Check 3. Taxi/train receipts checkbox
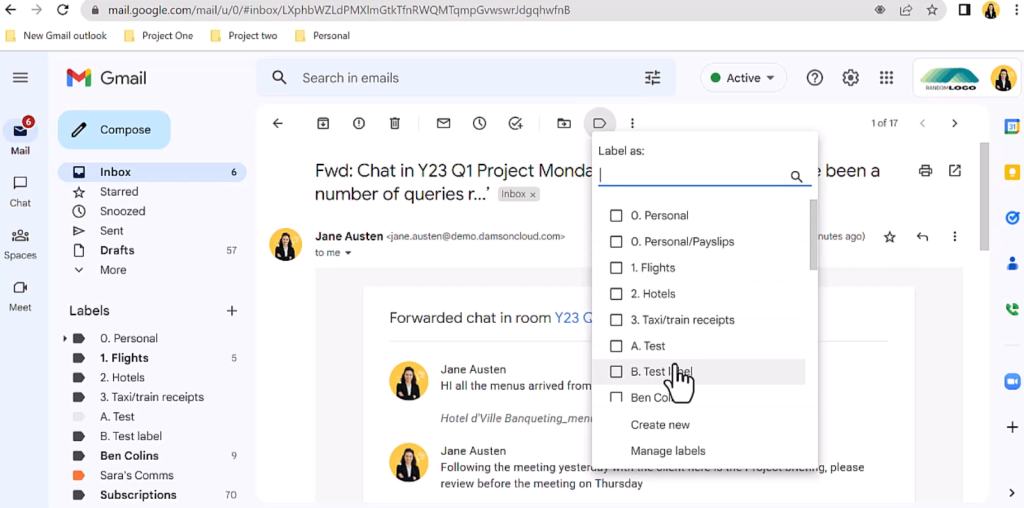The image size is (1024, 508). coord(616,320)
